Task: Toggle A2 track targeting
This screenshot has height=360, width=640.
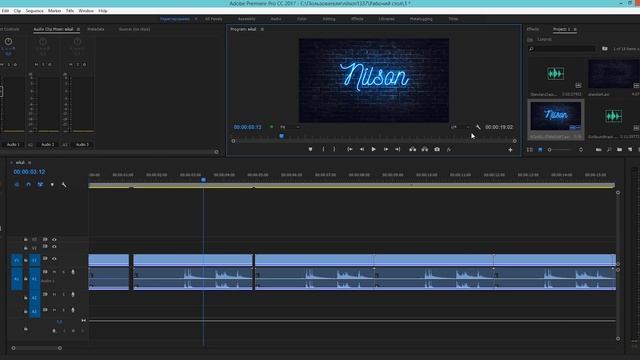Action: 35,298
